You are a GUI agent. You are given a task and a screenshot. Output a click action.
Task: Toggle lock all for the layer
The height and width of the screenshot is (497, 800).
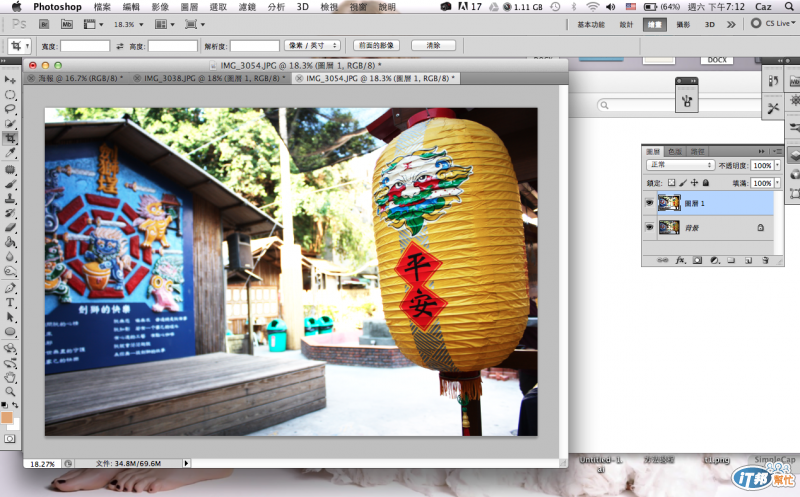(x=706, y=183)
